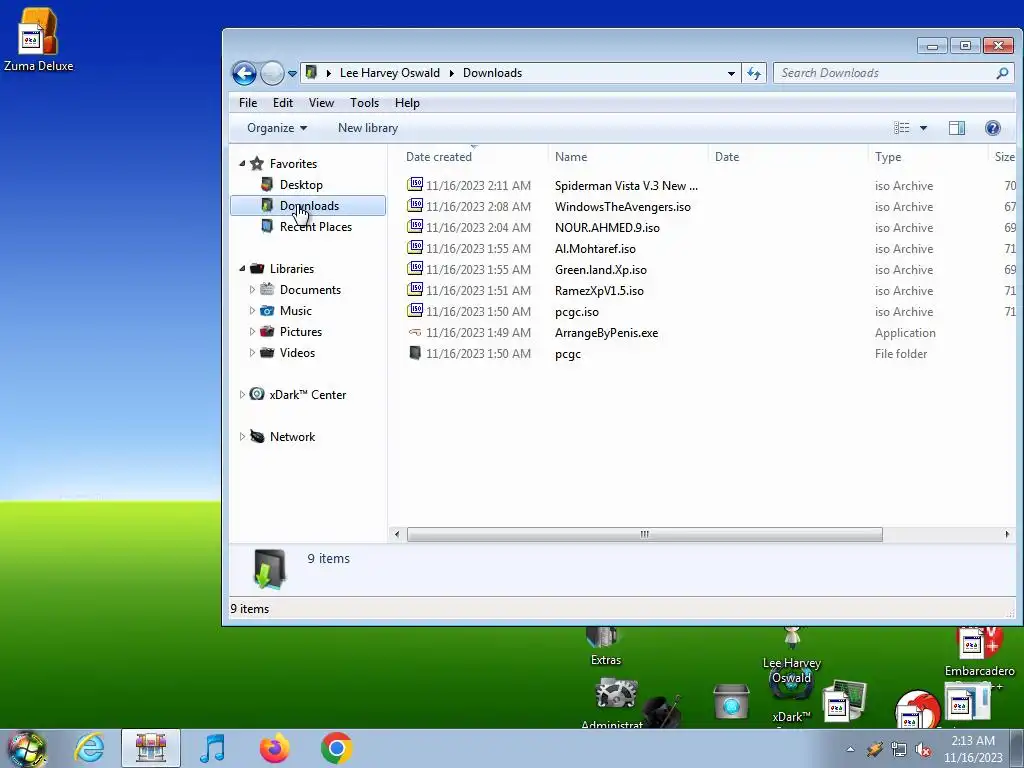
Task: Expand the Videos library node
Action: coord(252,352)
